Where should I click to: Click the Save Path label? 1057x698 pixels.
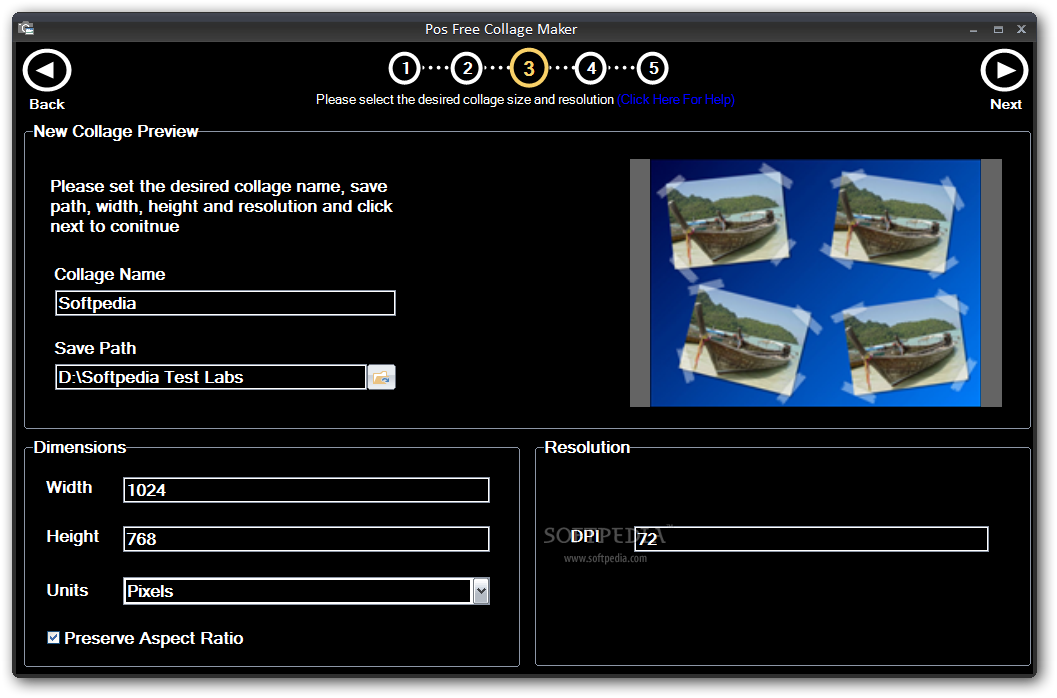click(x=95, y=348)
